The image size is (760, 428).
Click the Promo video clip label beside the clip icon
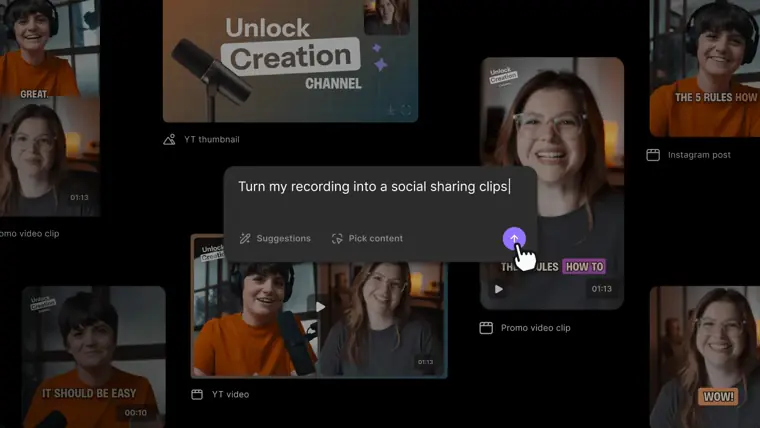pos(536,328)
